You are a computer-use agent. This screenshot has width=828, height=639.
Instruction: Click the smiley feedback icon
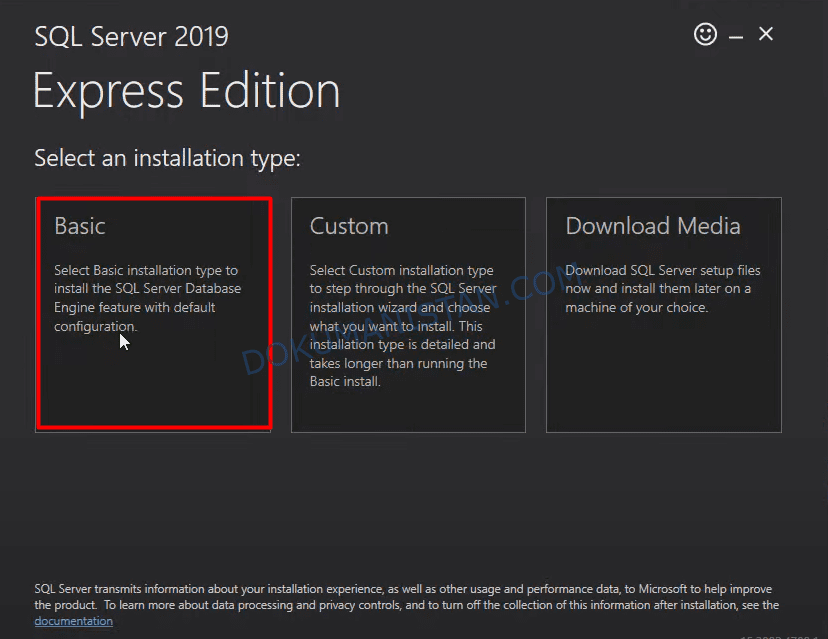click(x=705, y=34)
